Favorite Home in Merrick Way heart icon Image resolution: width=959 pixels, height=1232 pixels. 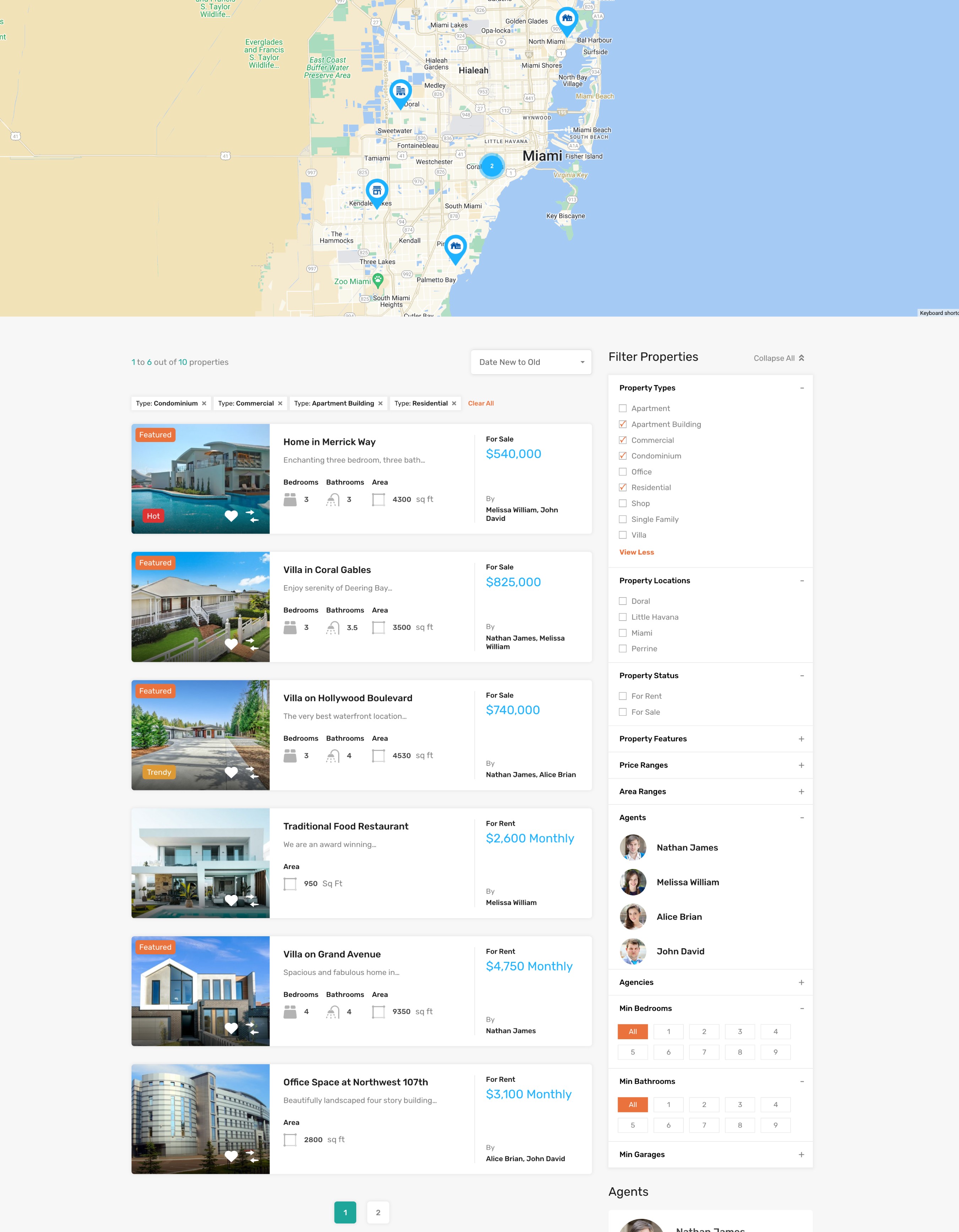231,516
